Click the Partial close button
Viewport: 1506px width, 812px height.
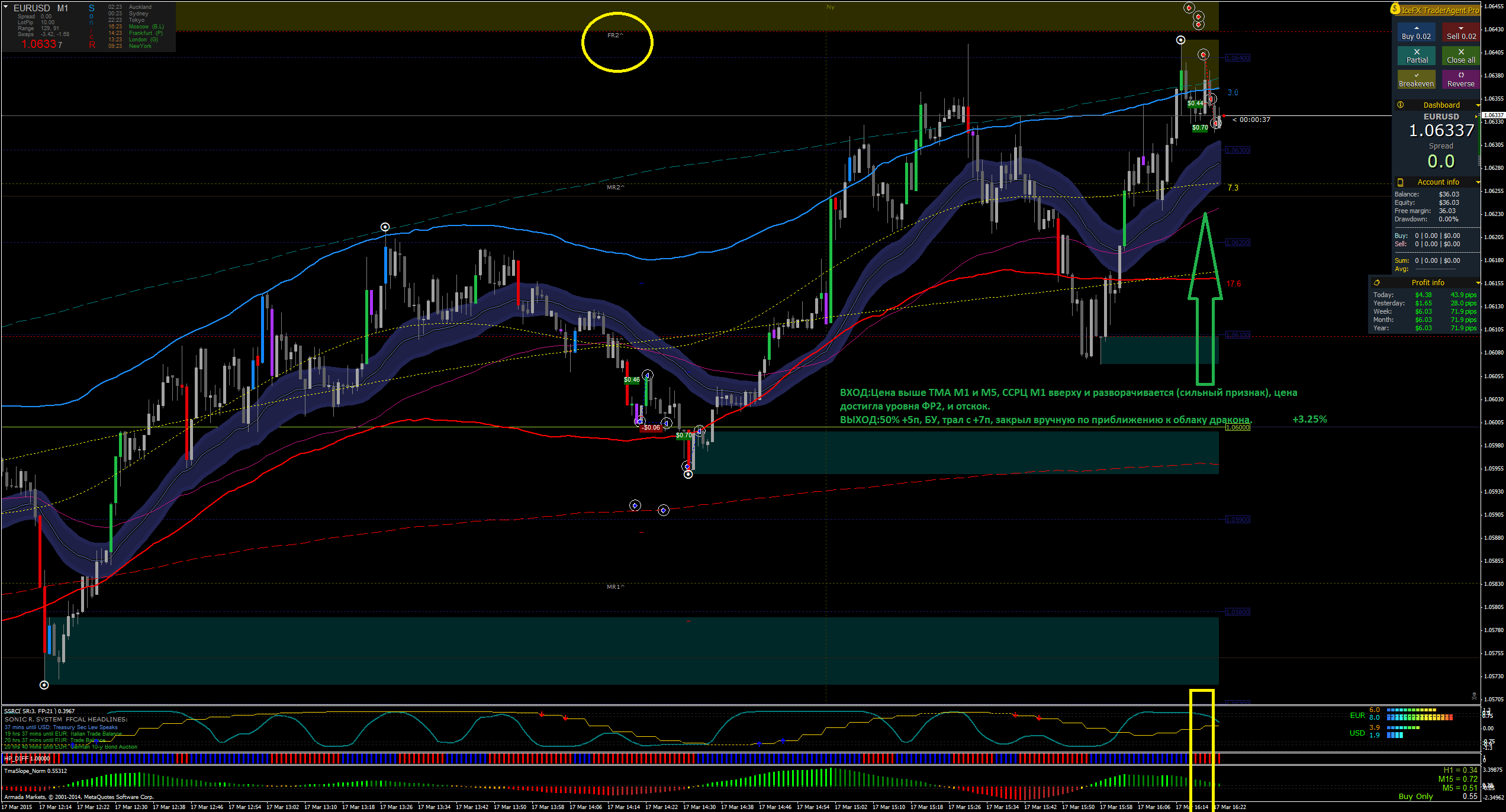point(1416,56)
